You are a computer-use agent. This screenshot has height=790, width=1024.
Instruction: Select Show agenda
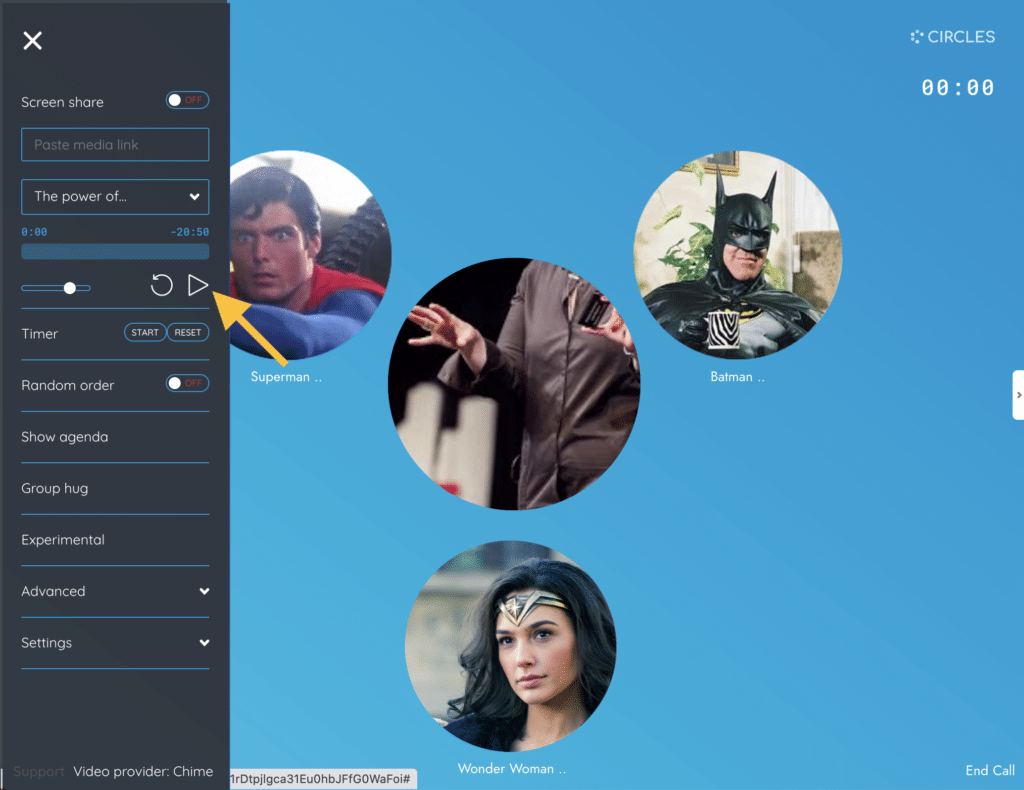click(x=65, y=437)
